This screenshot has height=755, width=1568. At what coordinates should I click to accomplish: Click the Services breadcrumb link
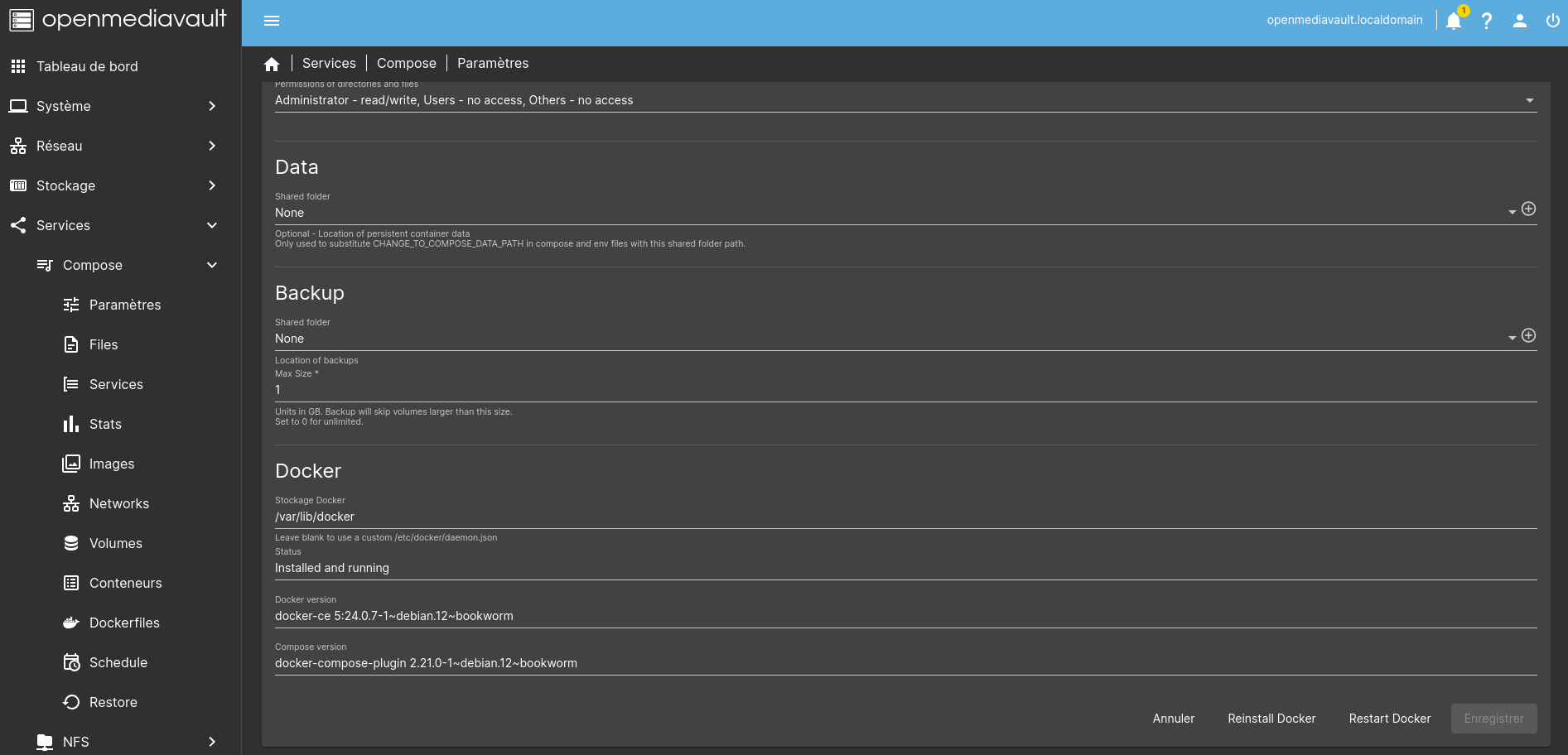tap(329, 63)
